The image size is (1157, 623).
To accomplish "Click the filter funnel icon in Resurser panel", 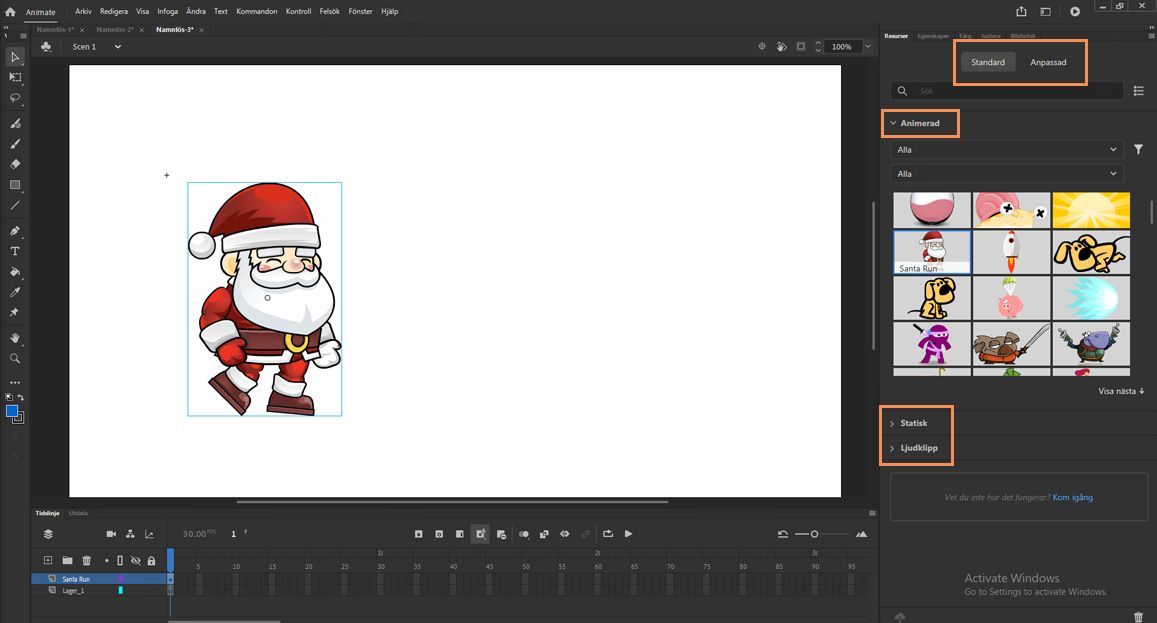I will coord(1139,149).
